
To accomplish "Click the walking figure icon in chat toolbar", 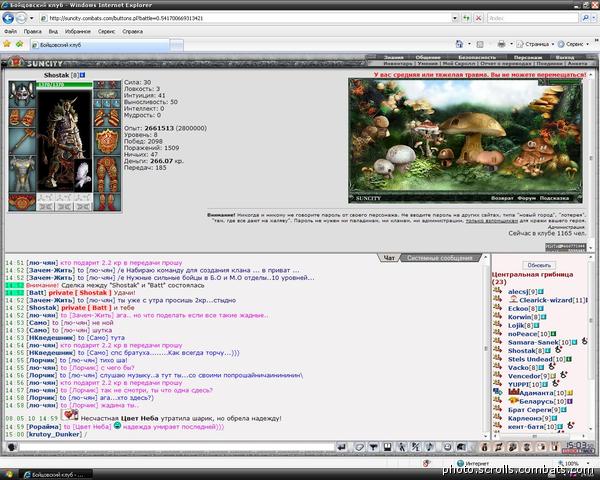I will click(x=401, y=447).
